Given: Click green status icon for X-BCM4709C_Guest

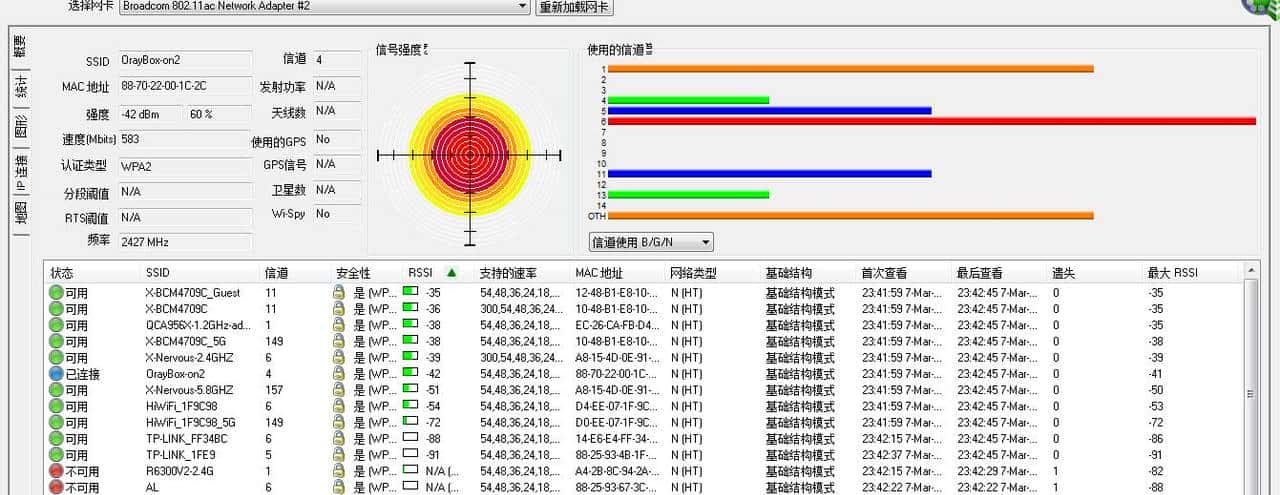Looking at the screenshot, I should (x=56, y=293).
